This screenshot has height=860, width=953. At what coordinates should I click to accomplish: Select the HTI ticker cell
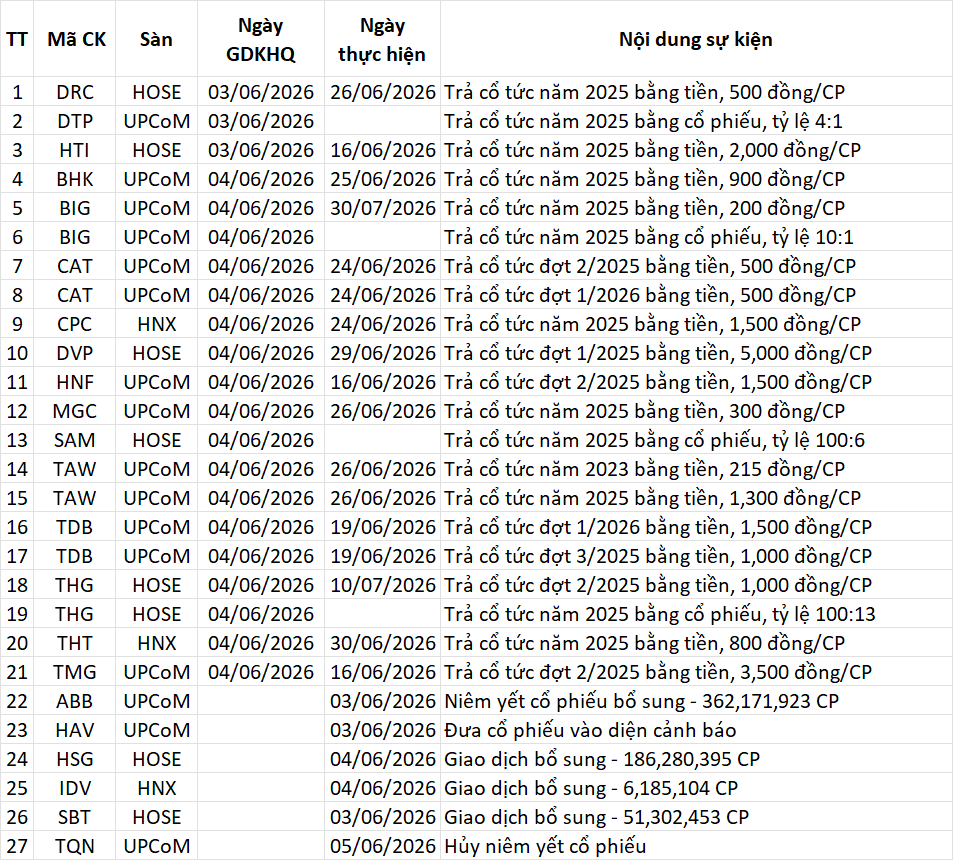(75, 150)
